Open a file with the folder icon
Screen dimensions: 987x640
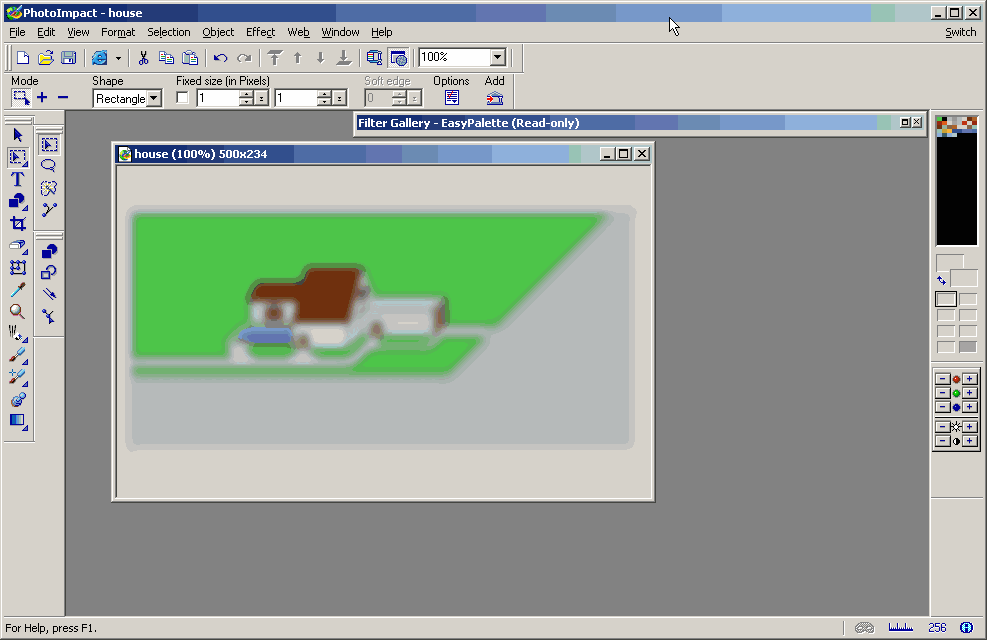point(45,58)
